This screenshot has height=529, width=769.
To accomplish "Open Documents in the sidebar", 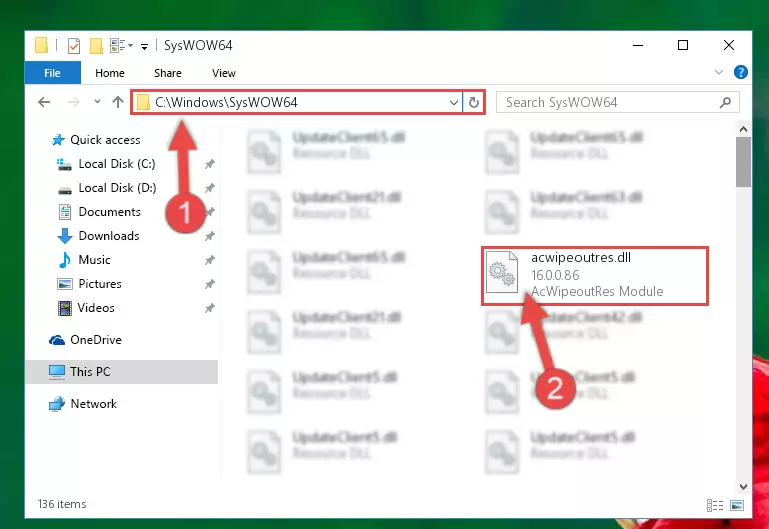I will [100, 212].
